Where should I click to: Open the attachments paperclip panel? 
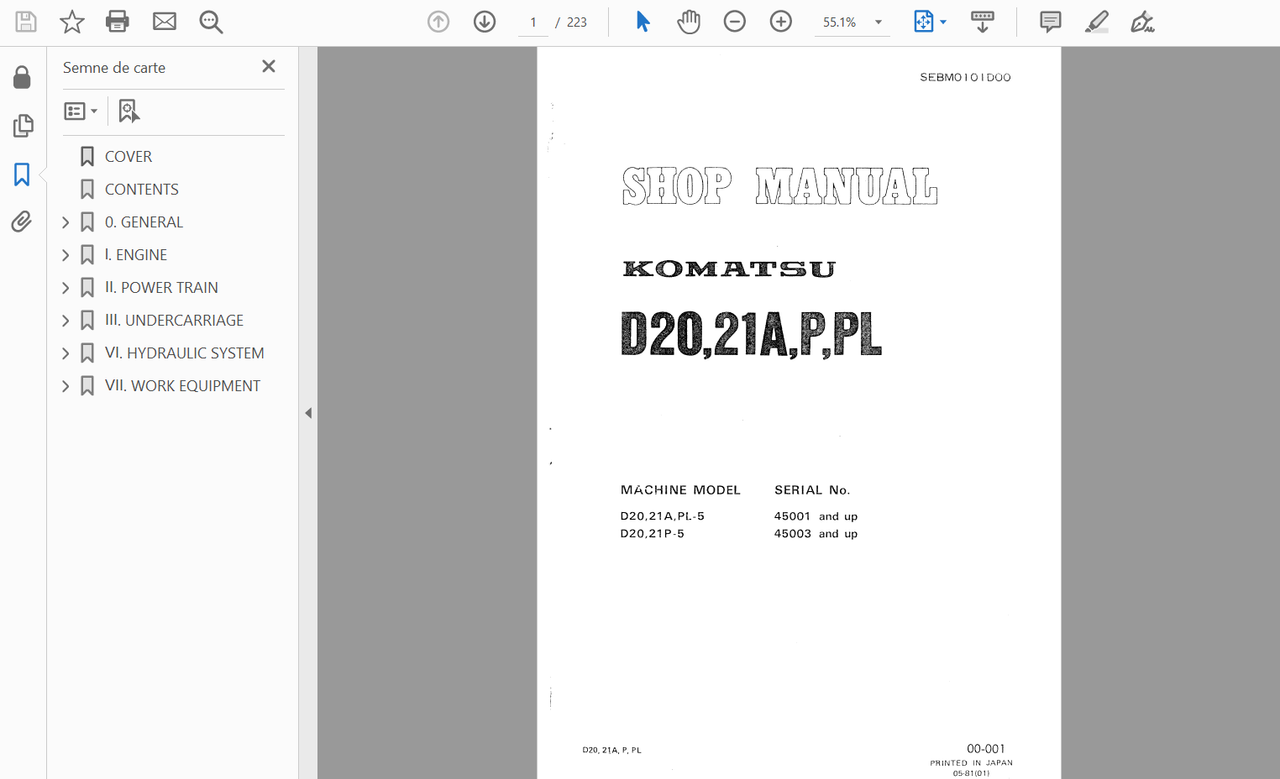coord(22,222)
